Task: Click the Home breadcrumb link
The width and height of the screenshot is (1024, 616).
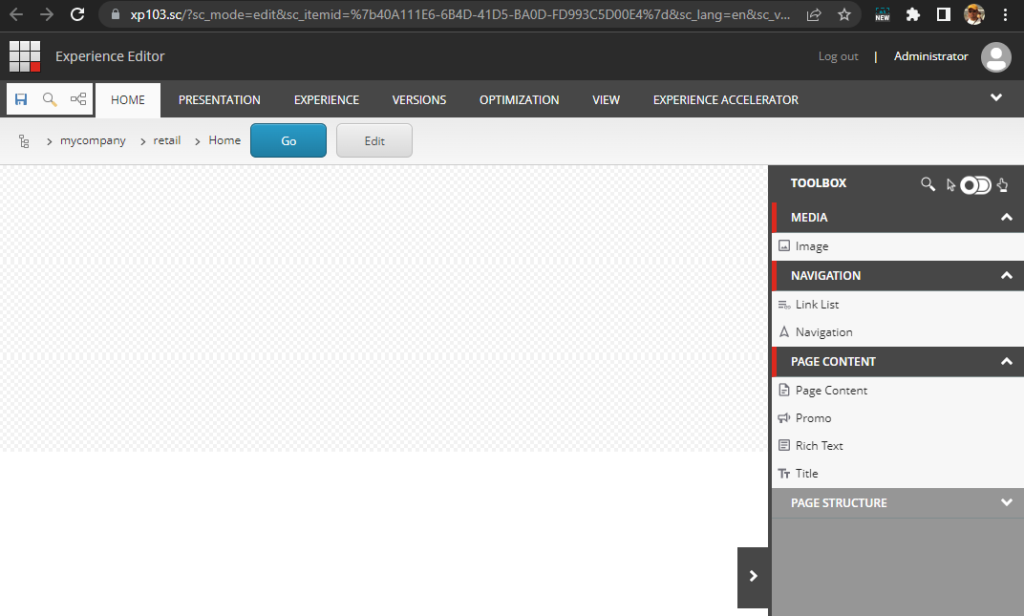Action: [225, 140]
